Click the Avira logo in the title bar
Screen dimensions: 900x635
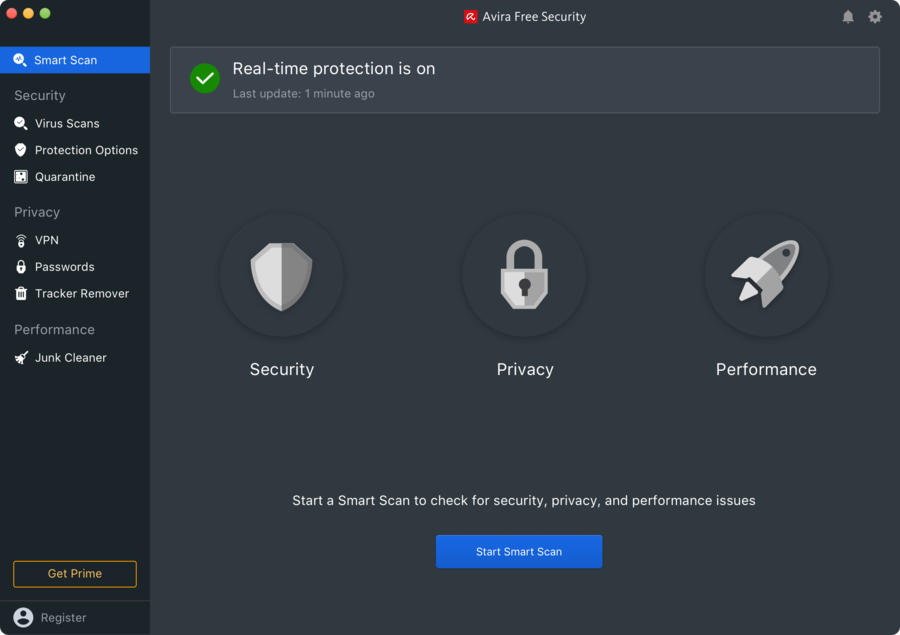point(469,16)
